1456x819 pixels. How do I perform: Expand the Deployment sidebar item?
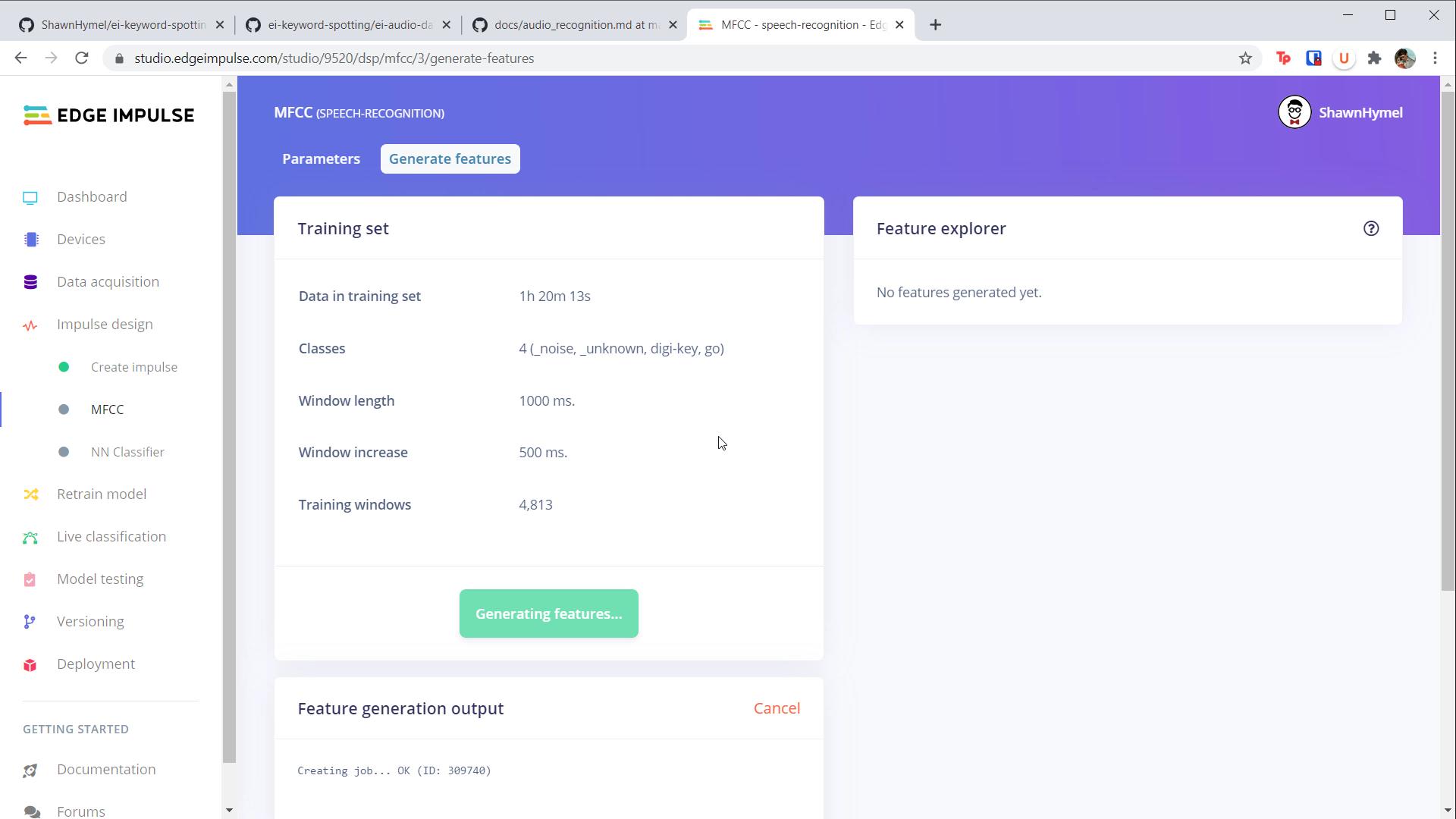[95, 663]
